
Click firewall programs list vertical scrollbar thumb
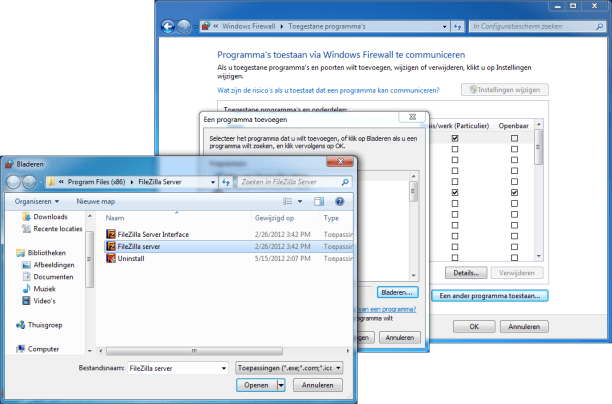tap(539, 147)
